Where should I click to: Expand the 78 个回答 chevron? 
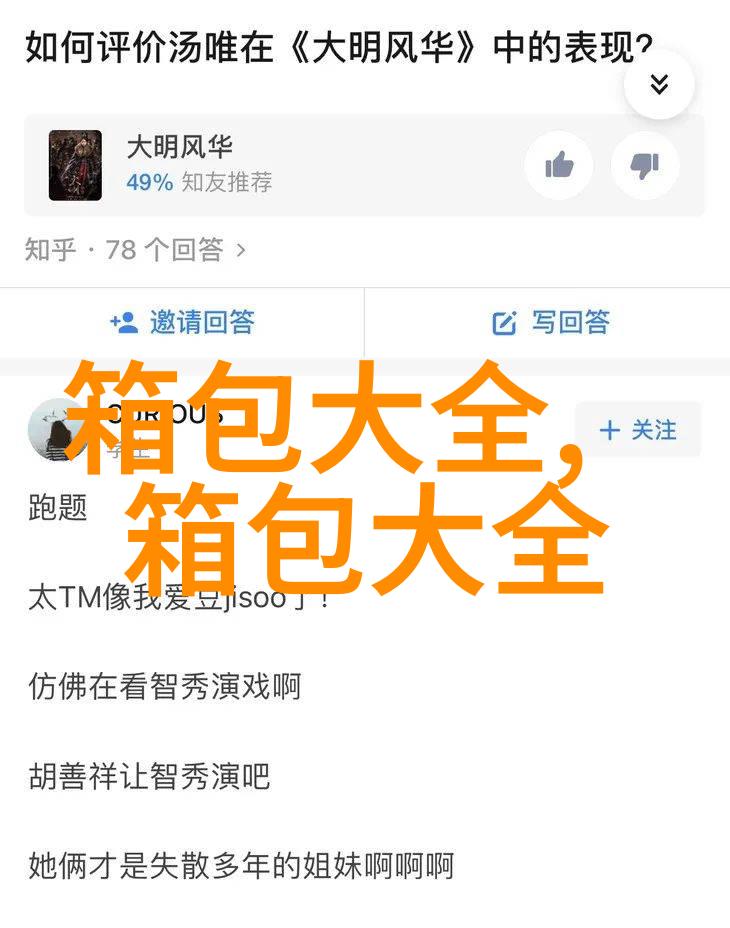241,250
